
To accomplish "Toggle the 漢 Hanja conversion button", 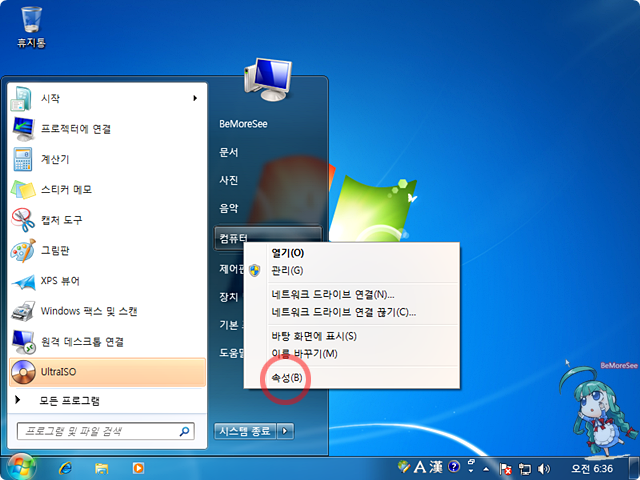I will [x=435, y=467].
